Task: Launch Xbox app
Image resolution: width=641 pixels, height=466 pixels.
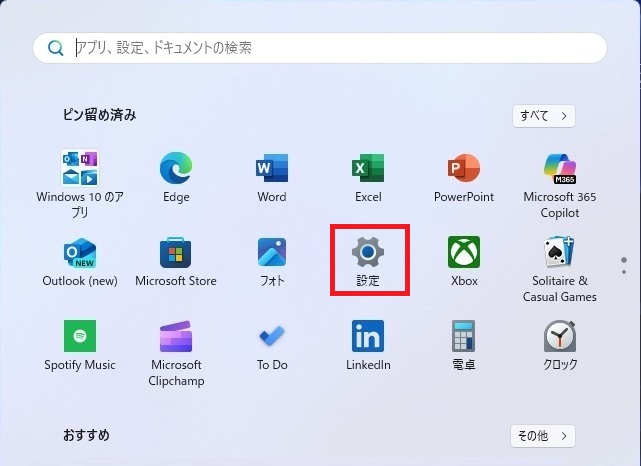Action: (464, 252)
